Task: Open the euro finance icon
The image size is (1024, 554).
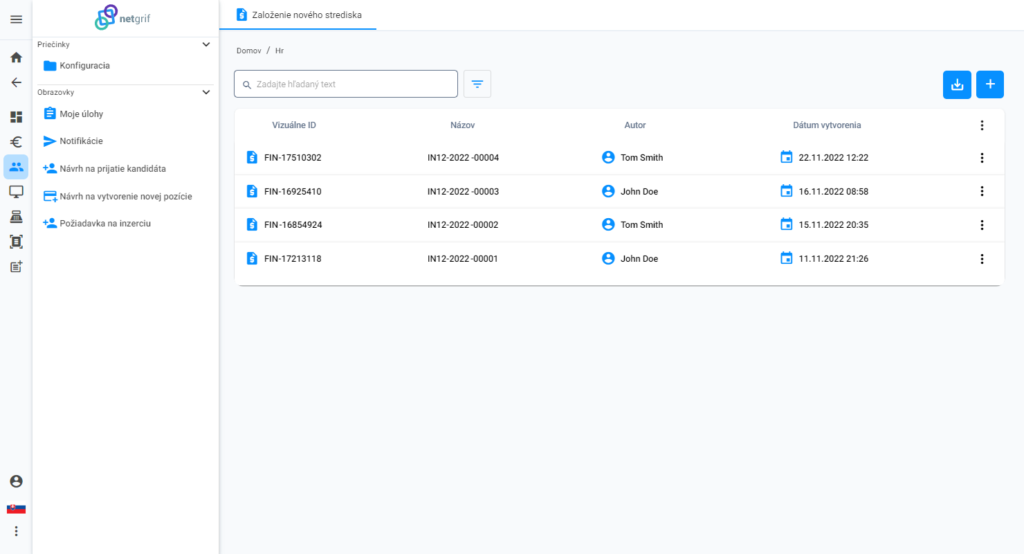Action: coord(16,142)
